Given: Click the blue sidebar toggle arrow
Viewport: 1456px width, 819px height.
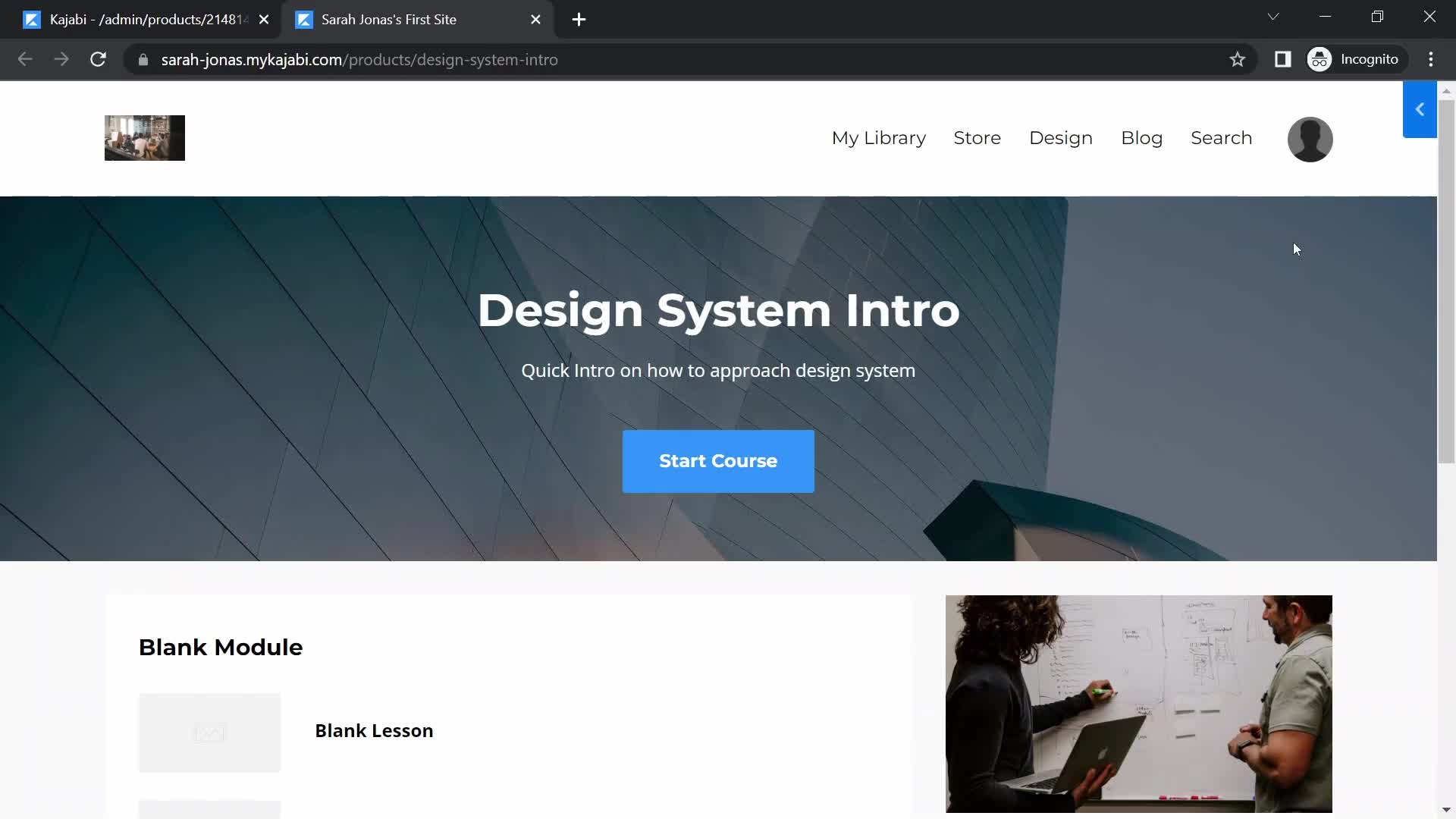Looking at the screenshot, I should coord(1422,109).
